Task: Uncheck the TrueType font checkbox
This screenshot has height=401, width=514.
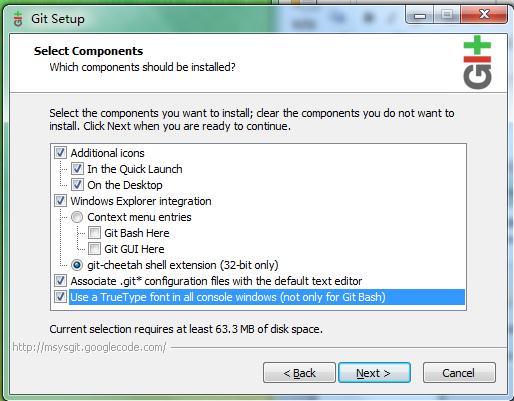Action: click(x=60, y=297)
